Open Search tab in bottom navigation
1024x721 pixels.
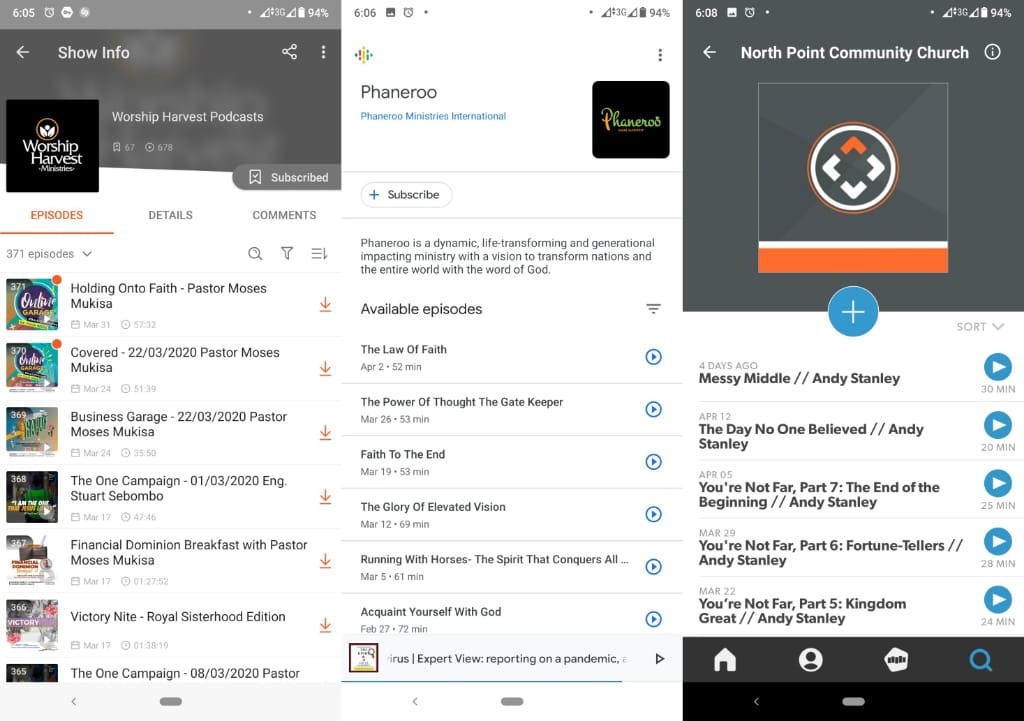981,660
